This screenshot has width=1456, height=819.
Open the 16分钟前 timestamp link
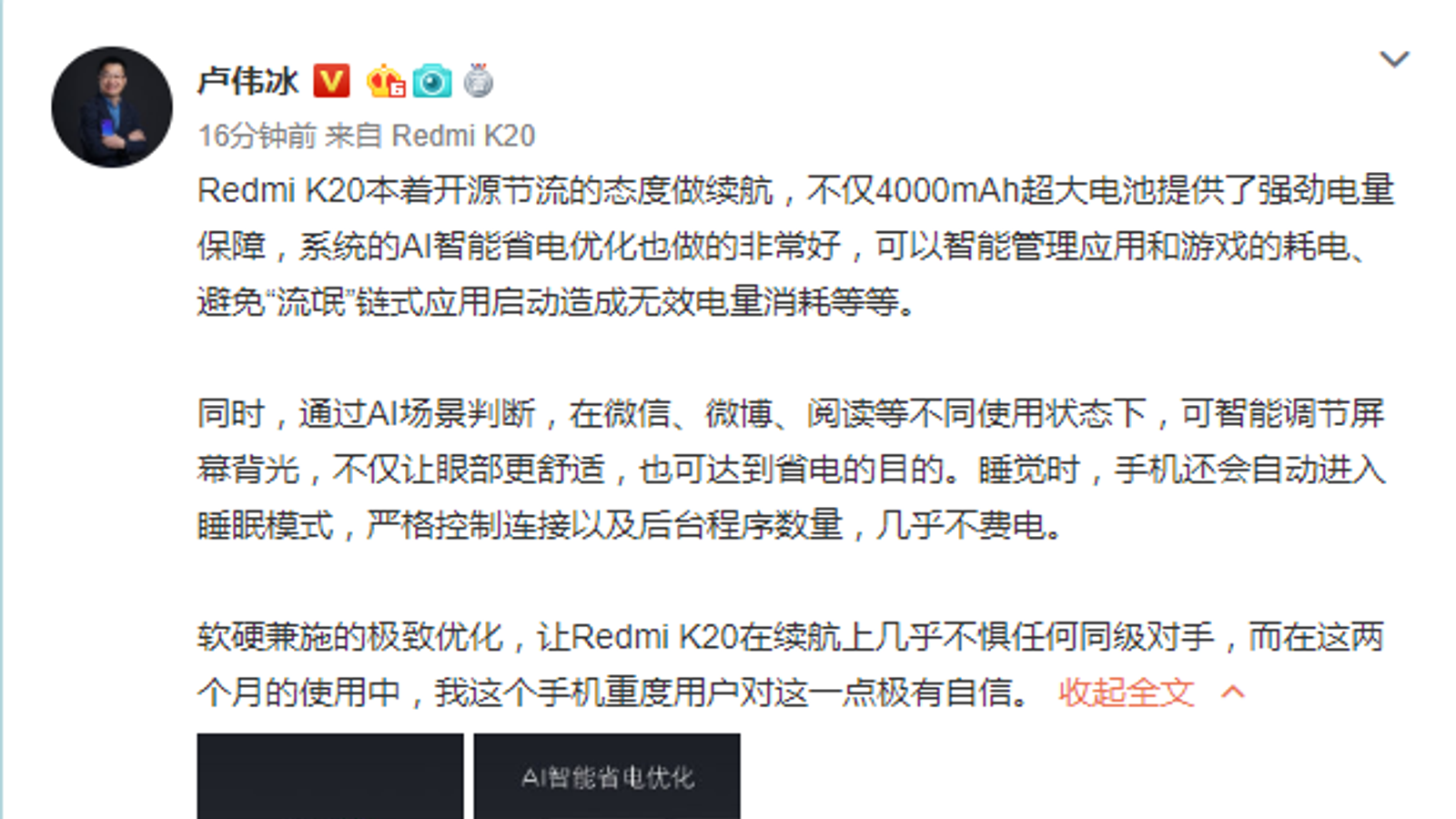pos(257,136)
